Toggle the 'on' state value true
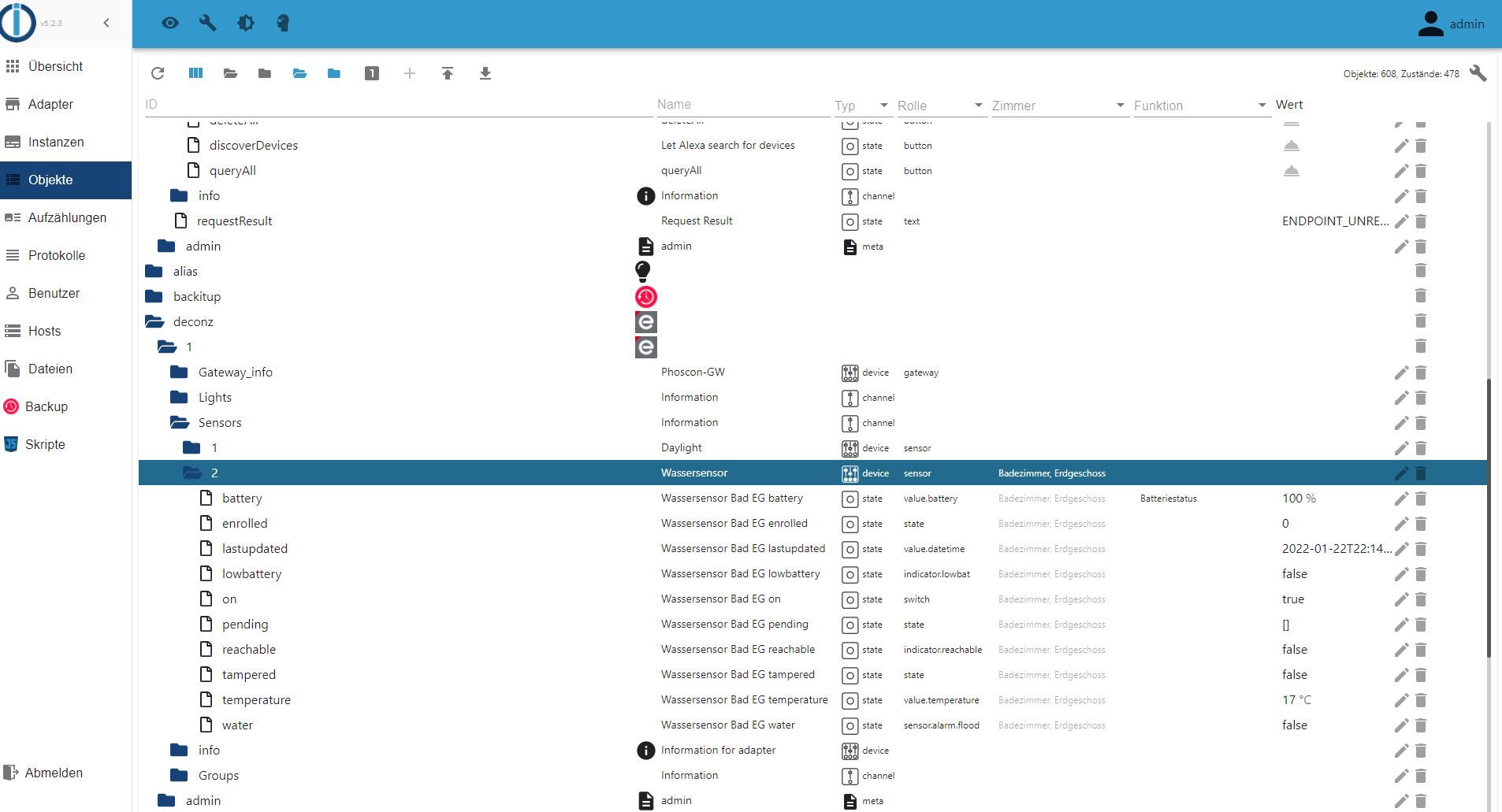Viewport: 1502px width, 812px height. pyautogui.click(x=1293, y=599)
